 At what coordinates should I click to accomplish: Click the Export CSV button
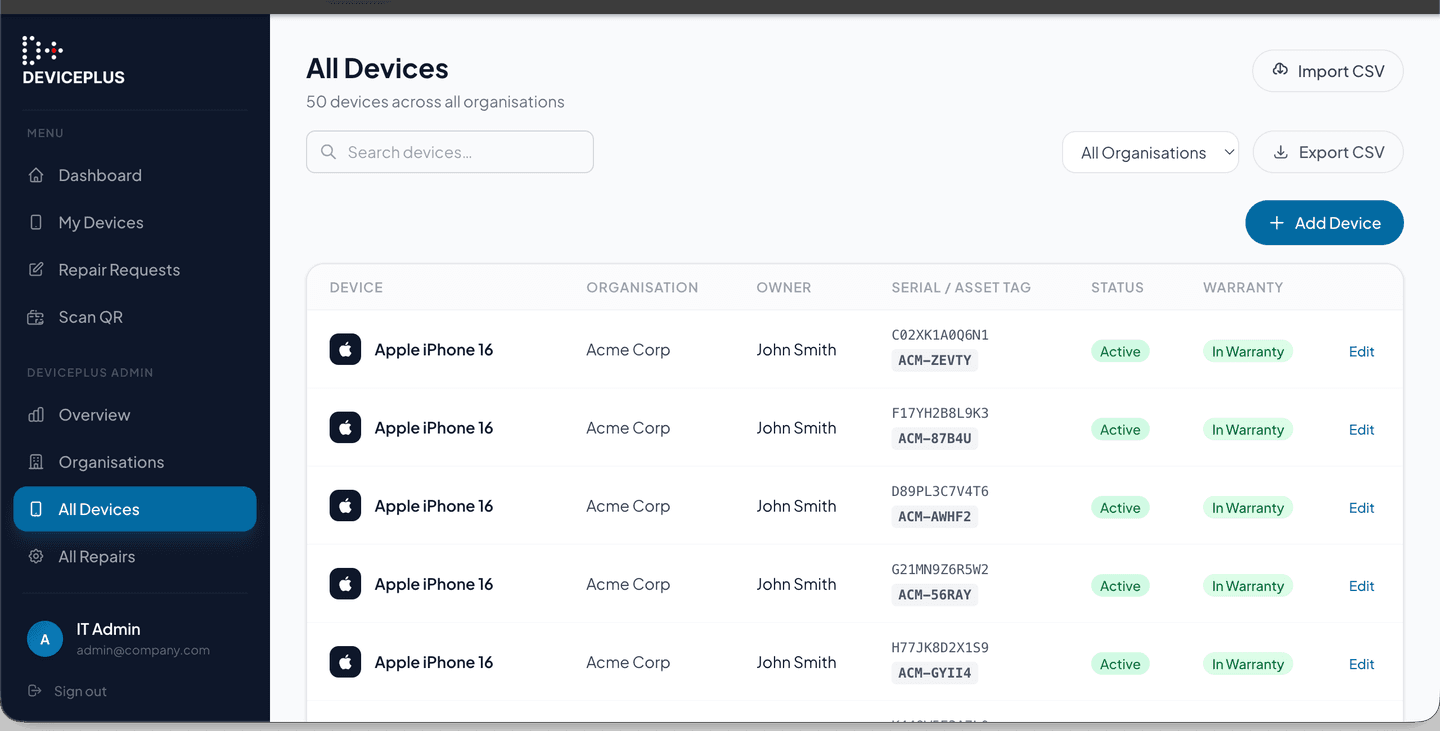(x=1328, y=152)
